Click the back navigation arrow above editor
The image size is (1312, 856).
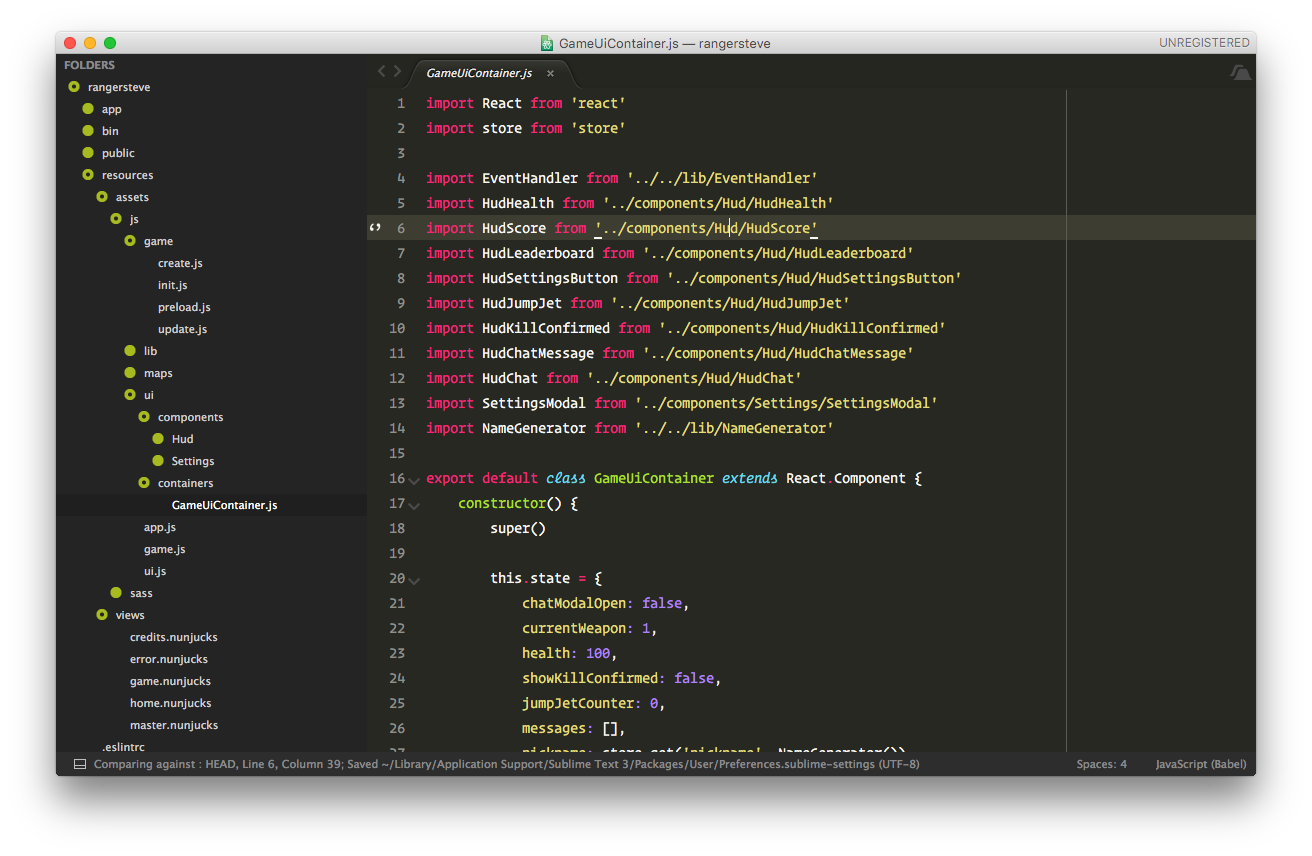coord(381,72)
